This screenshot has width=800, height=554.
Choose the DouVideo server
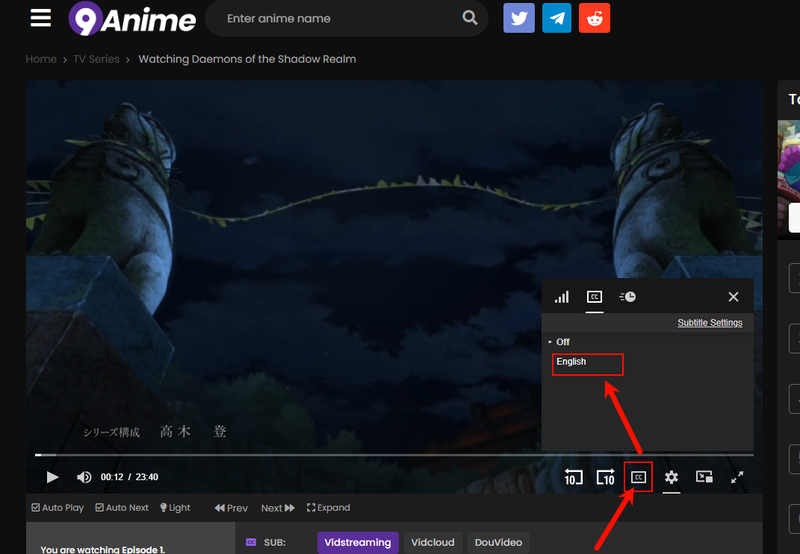tap(498, 542)
